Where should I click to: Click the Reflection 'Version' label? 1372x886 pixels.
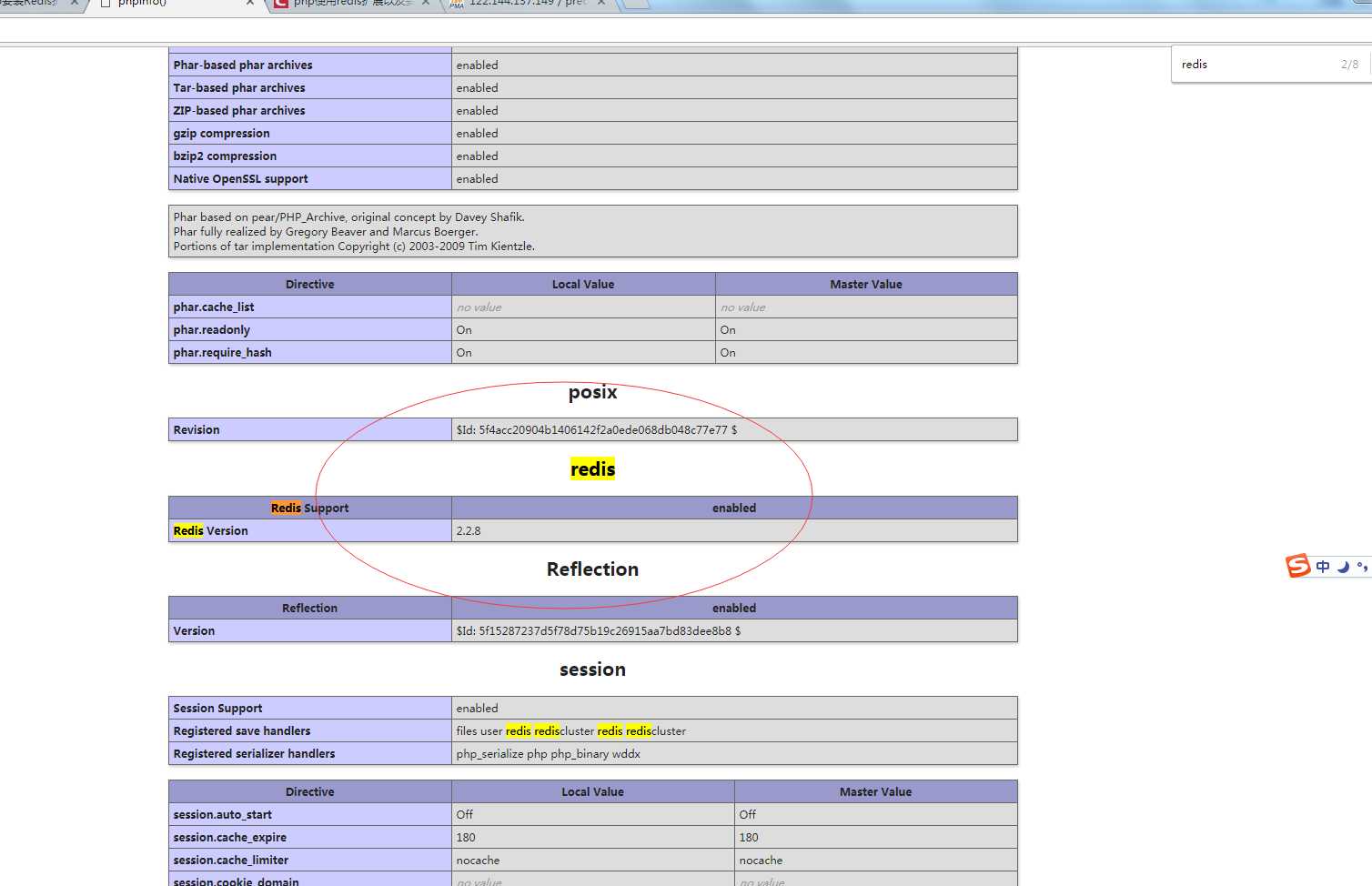[x=194, y=630]
